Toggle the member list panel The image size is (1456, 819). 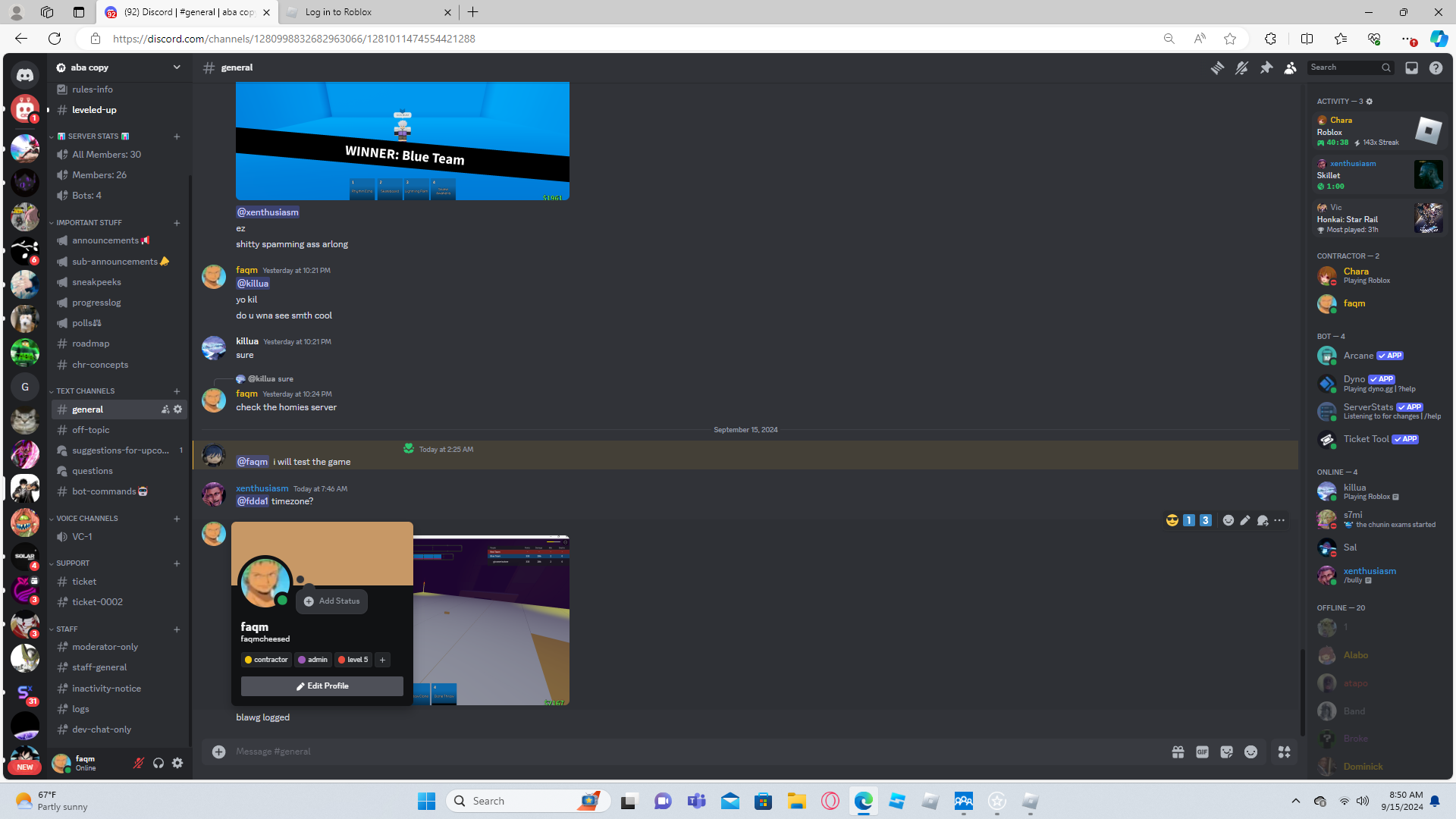pyautogui.click(x=1291, y=67)
